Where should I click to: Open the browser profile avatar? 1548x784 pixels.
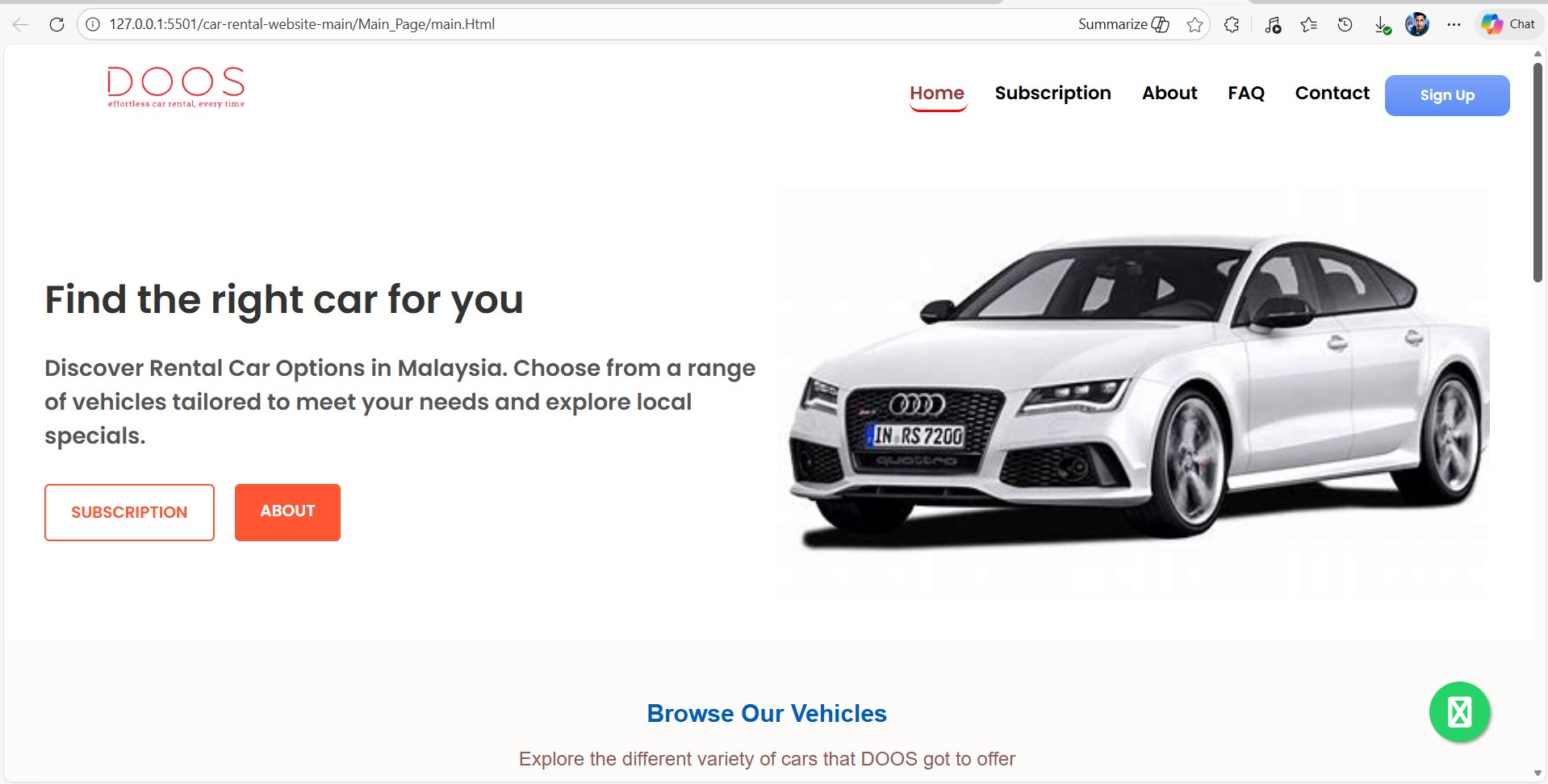pos(1417,25)
